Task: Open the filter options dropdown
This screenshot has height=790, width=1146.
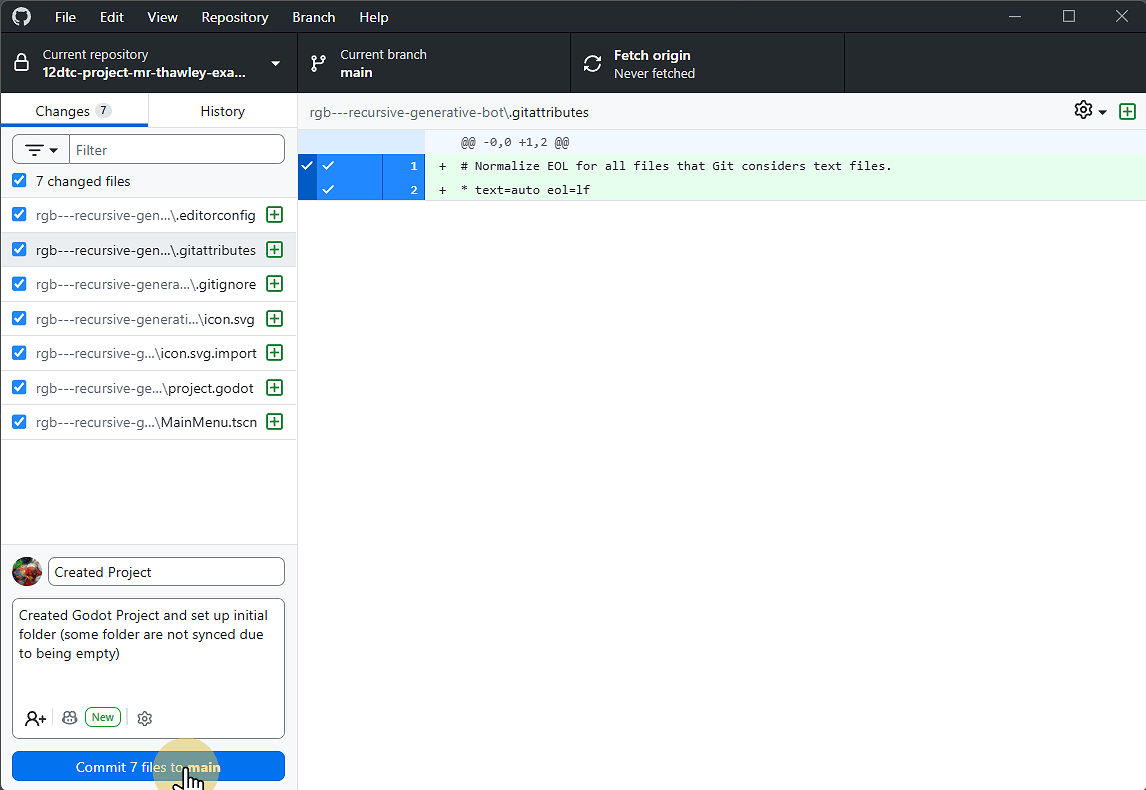Action: click(41, 150)
